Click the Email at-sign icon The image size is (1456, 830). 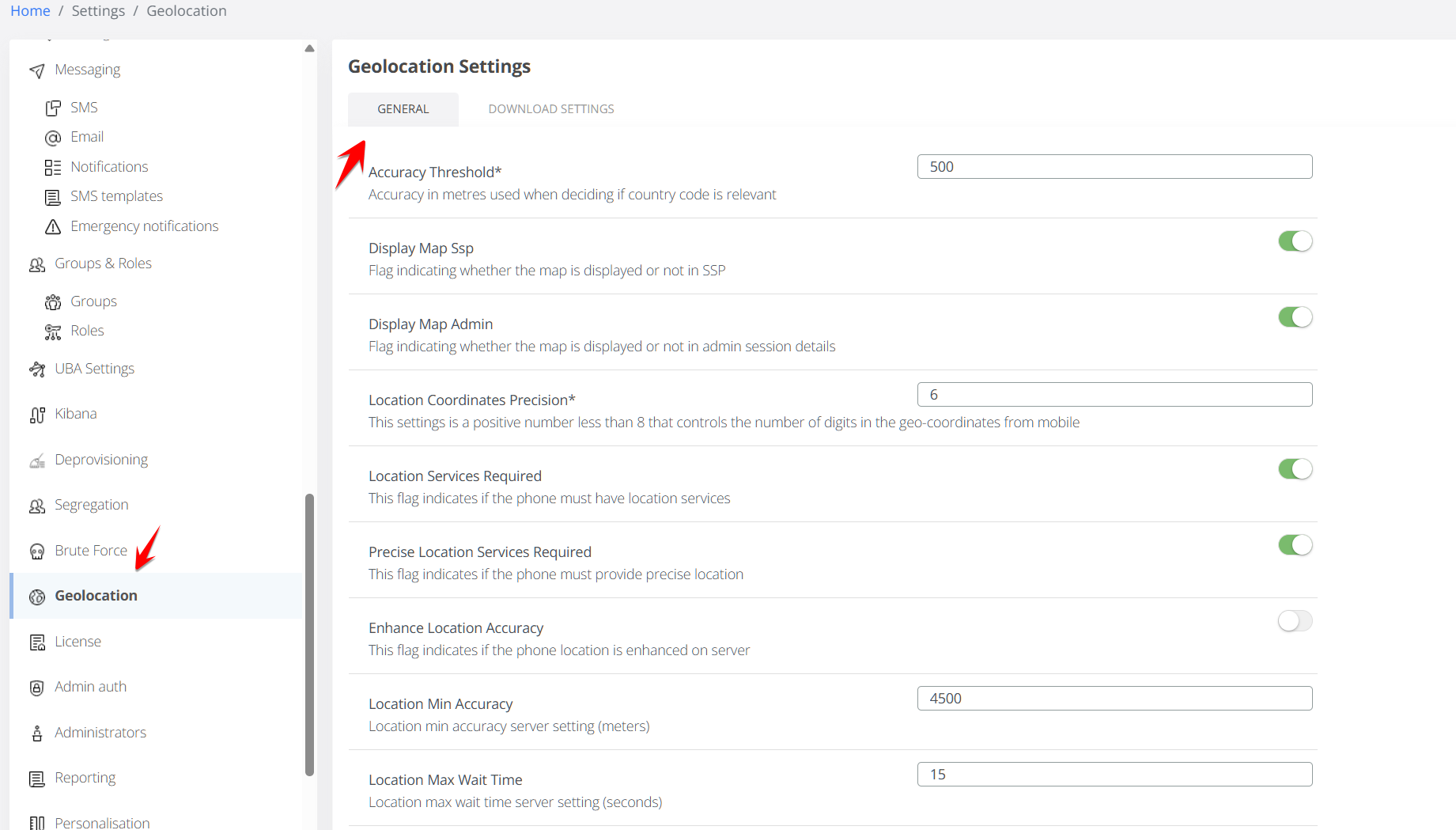pos(53,138)
